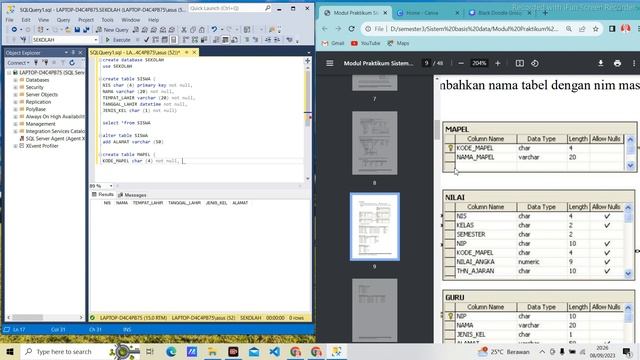The height and width of the screenshot is (360, 640).
Task: Click the PDF fit to page icon
Action: 520,63
